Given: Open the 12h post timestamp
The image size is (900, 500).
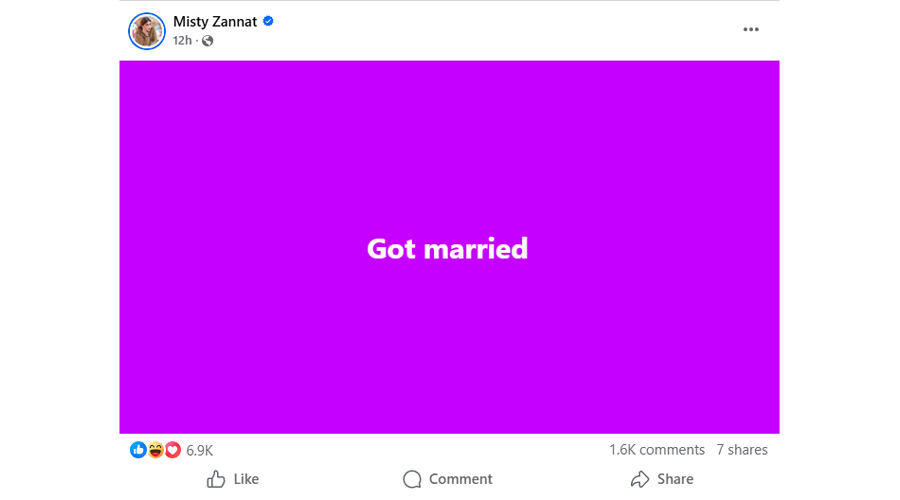Looking at the screenshot, I should pos(182,41).
